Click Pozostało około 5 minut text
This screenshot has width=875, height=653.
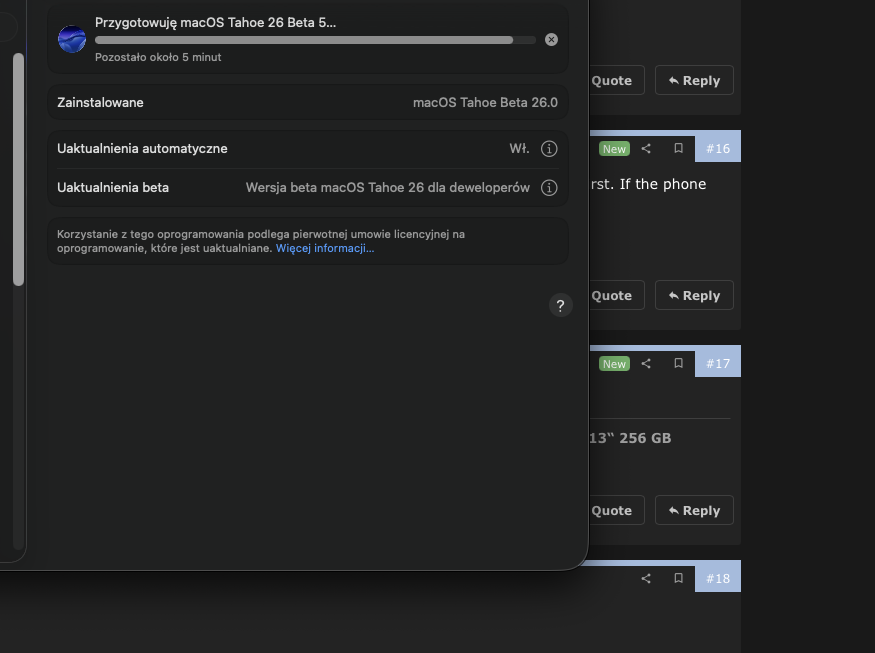tap(158, 57)
